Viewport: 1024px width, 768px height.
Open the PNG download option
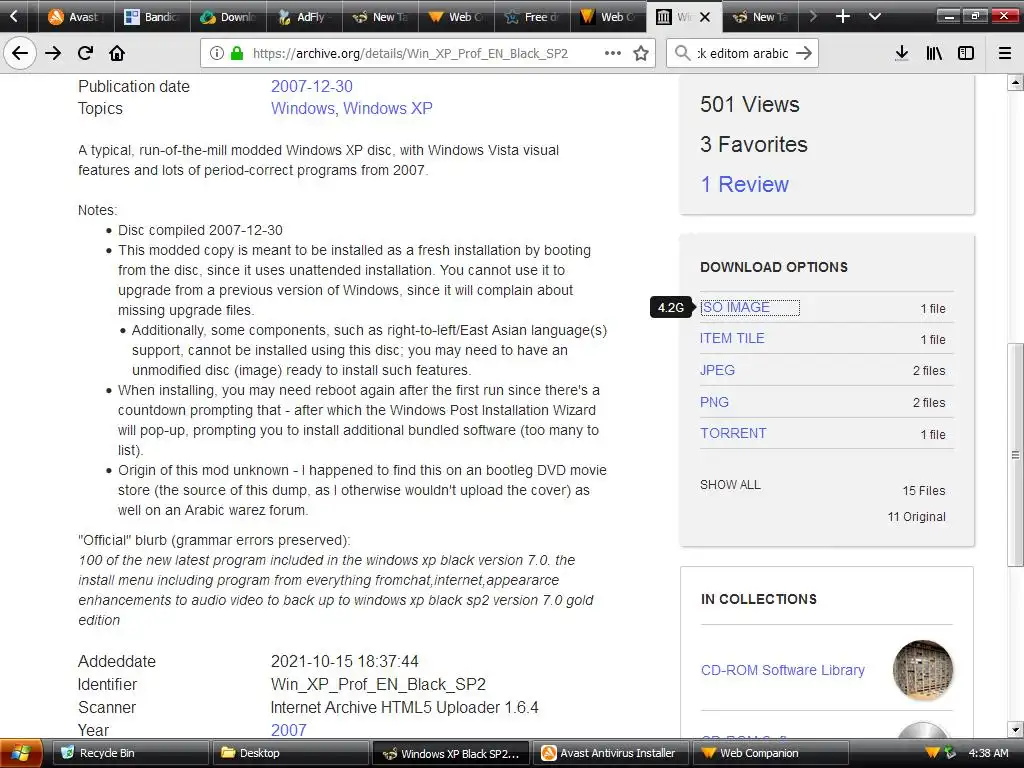pyautogui.click(x=714, y=402)
